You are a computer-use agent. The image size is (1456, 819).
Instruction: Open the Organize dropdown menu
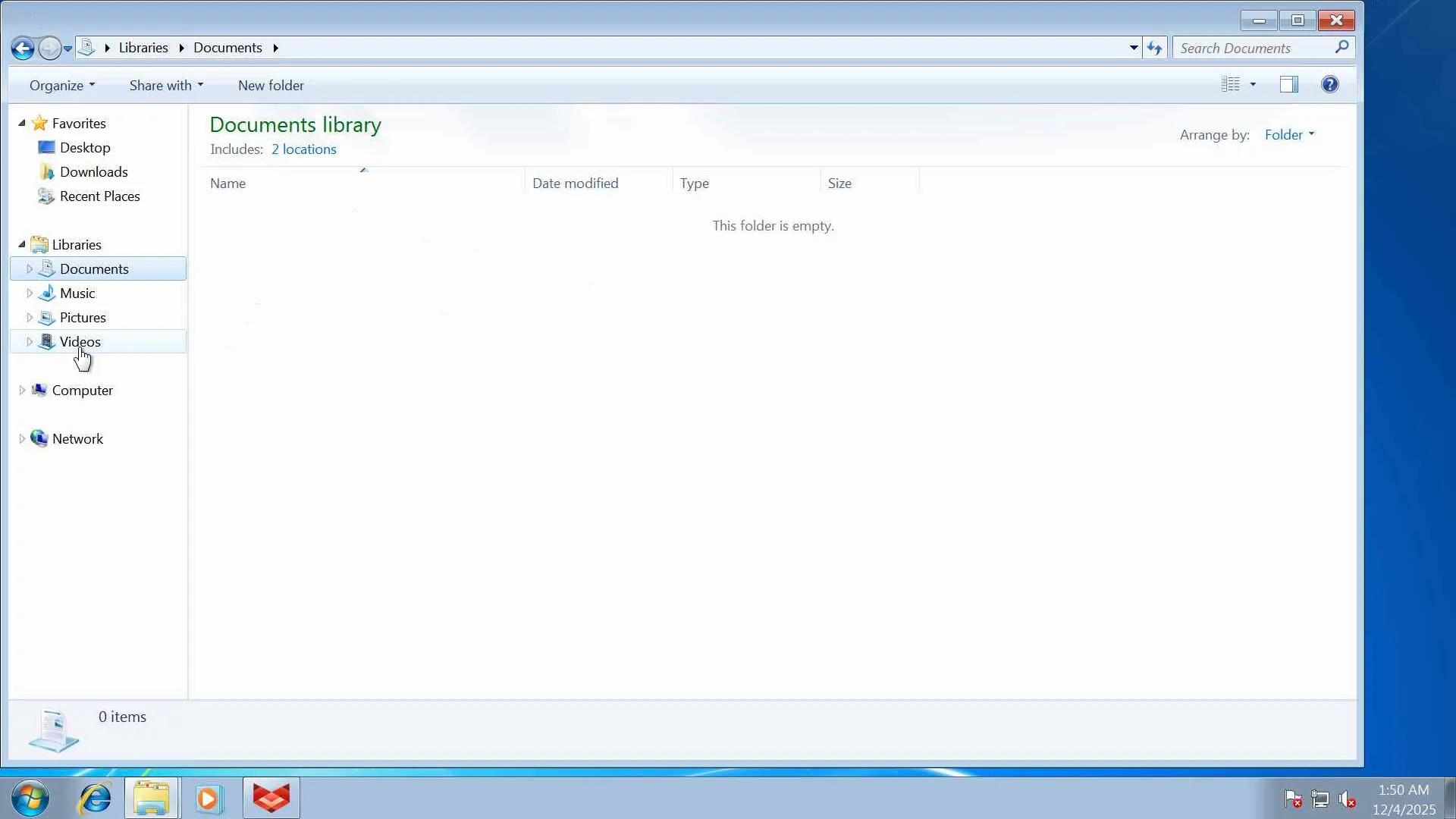click(62, 86)
